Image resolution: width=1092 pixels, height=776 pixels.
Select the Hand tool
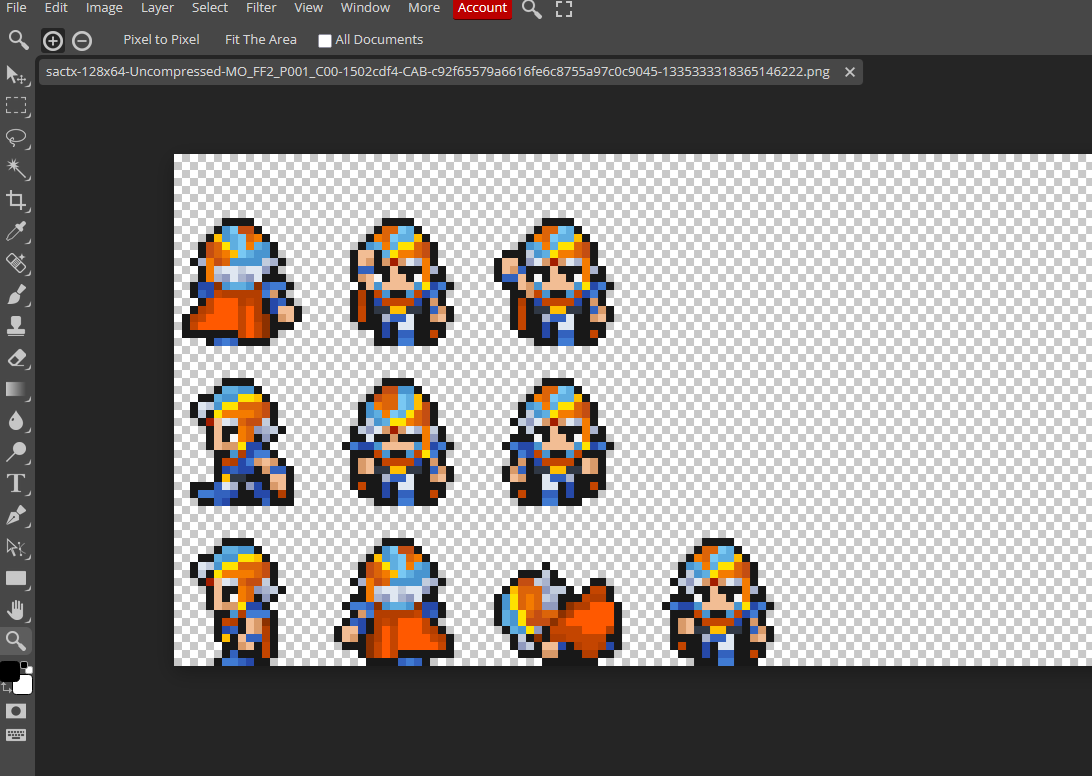coord(16,610)
